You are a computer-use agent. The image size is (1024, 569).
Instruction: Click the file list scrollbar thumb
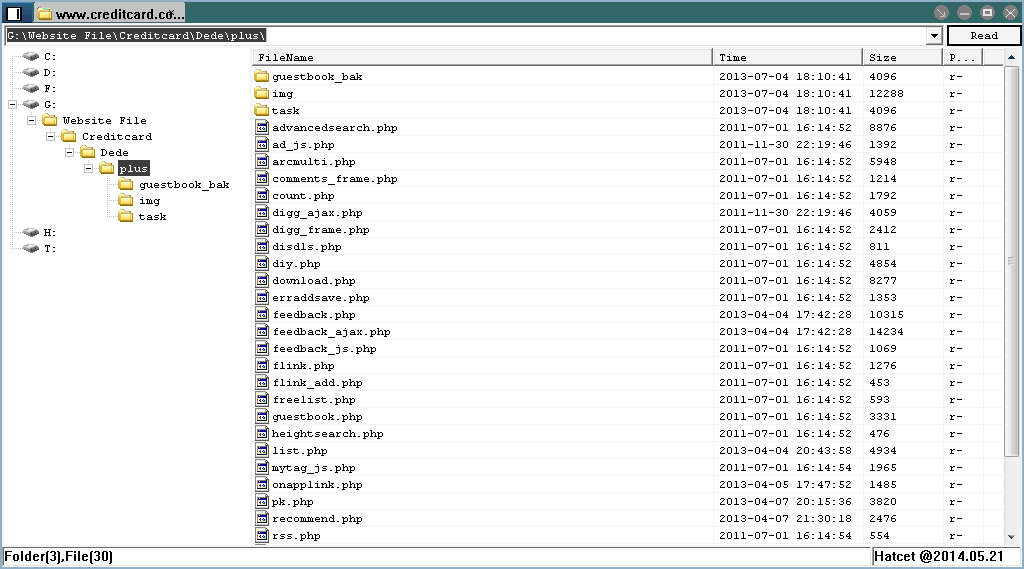tap(1011, 261)
